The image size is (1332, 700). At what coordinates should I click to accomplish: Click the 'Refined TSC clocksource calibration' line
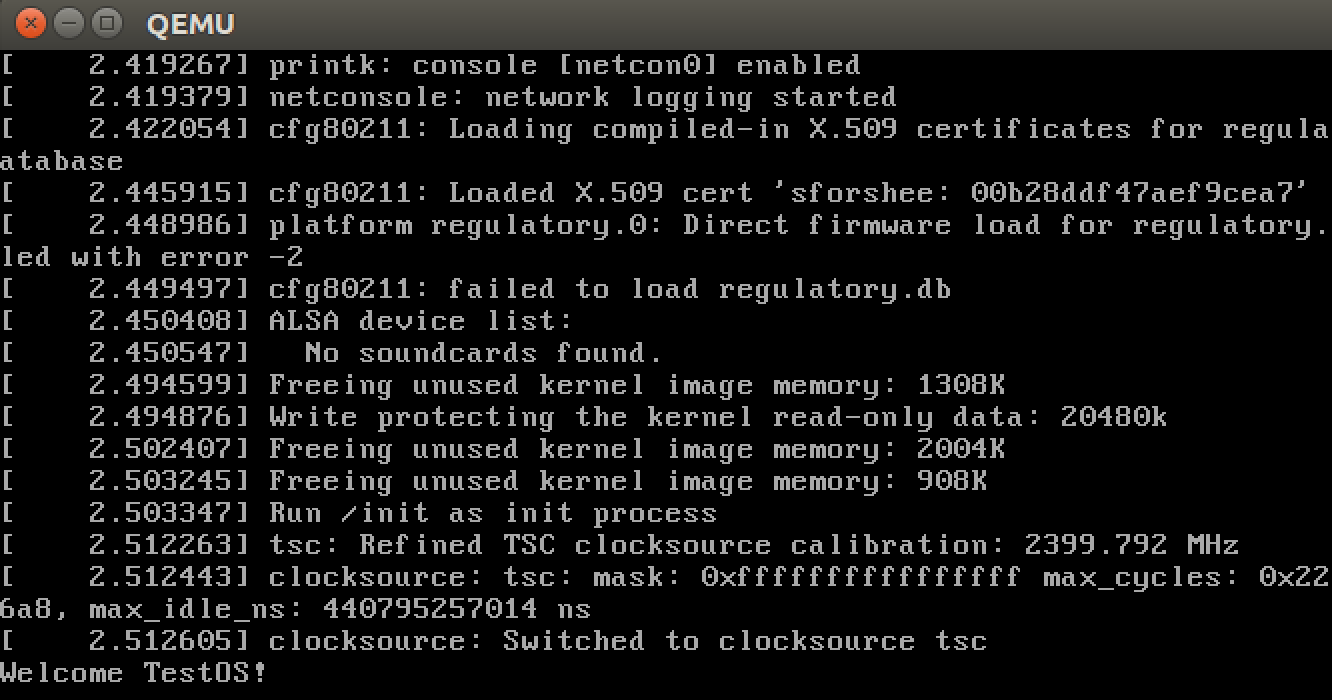click(x=620, y=545)
